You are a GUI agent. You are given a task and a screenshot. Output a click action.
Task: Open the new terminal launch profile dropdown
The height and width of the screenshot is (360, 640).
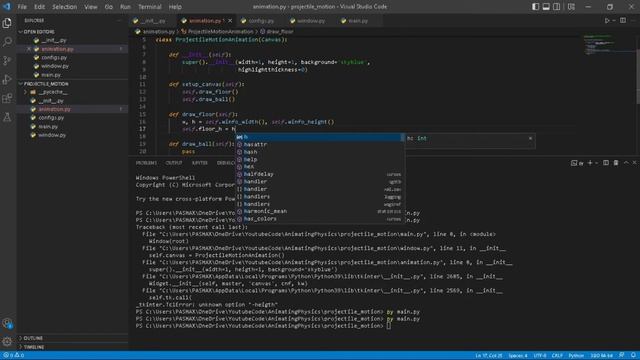pyautogui.click(x=597, y=163)
